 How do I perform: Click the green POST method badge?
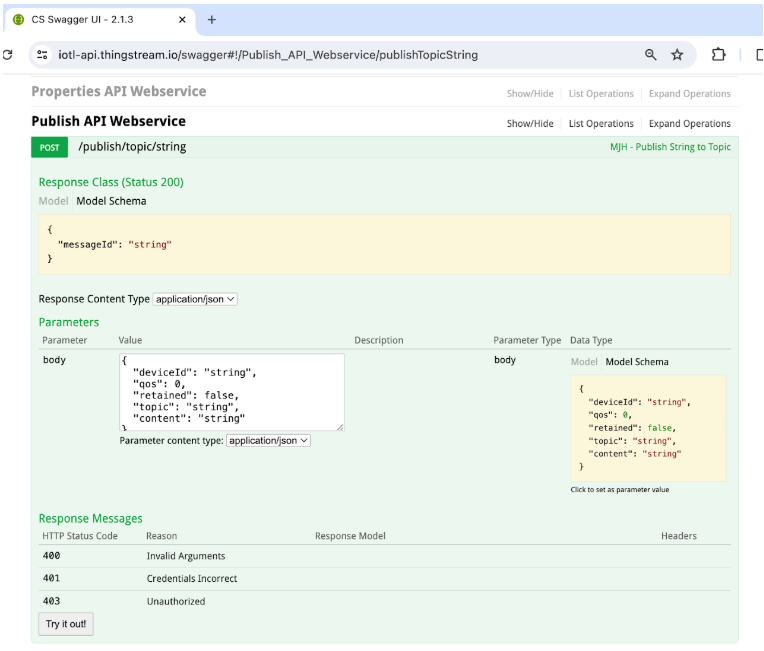click(x=49, y=148)
